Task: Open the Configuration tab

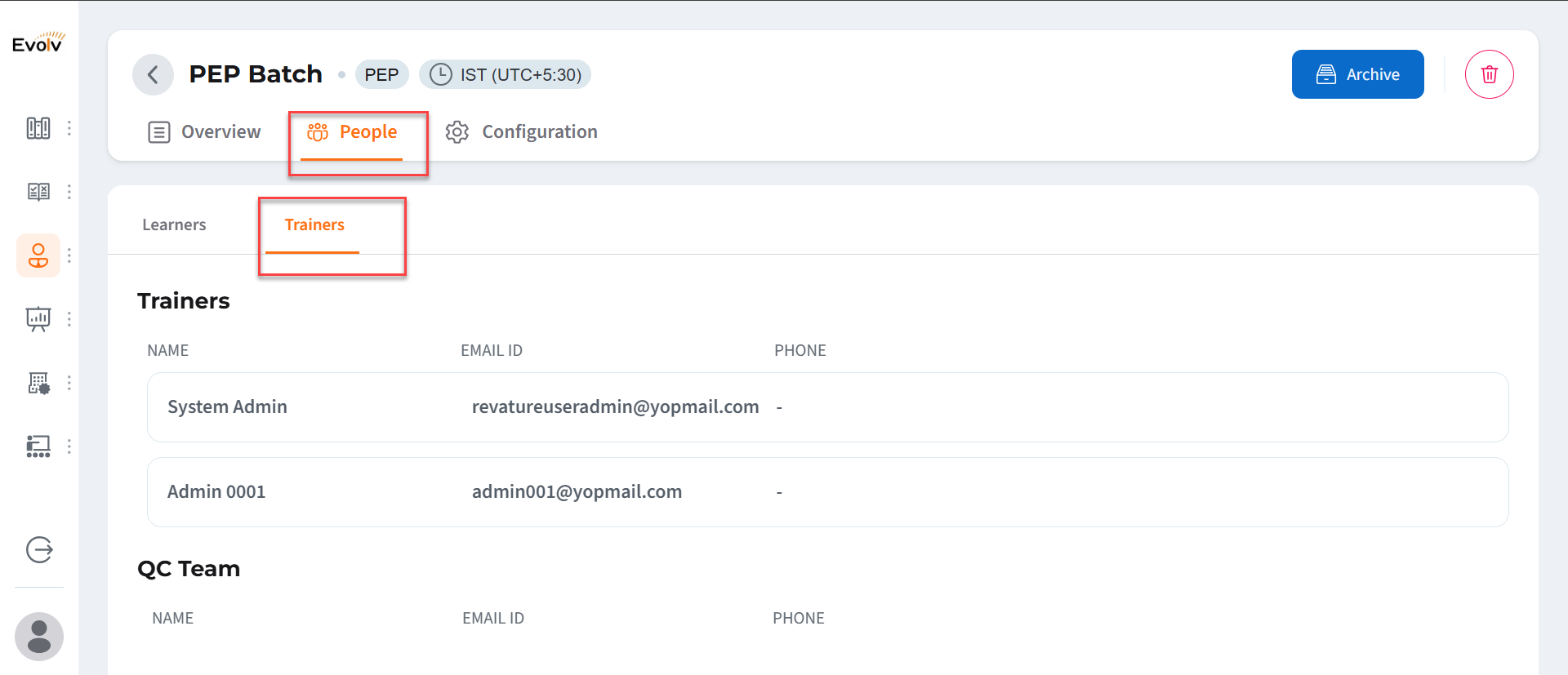Action: (522, 132)
